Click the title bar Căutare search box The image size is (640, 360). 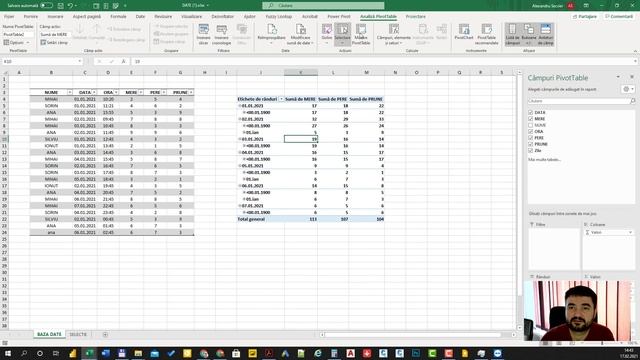pyautogui.click(x=323, y=6)
